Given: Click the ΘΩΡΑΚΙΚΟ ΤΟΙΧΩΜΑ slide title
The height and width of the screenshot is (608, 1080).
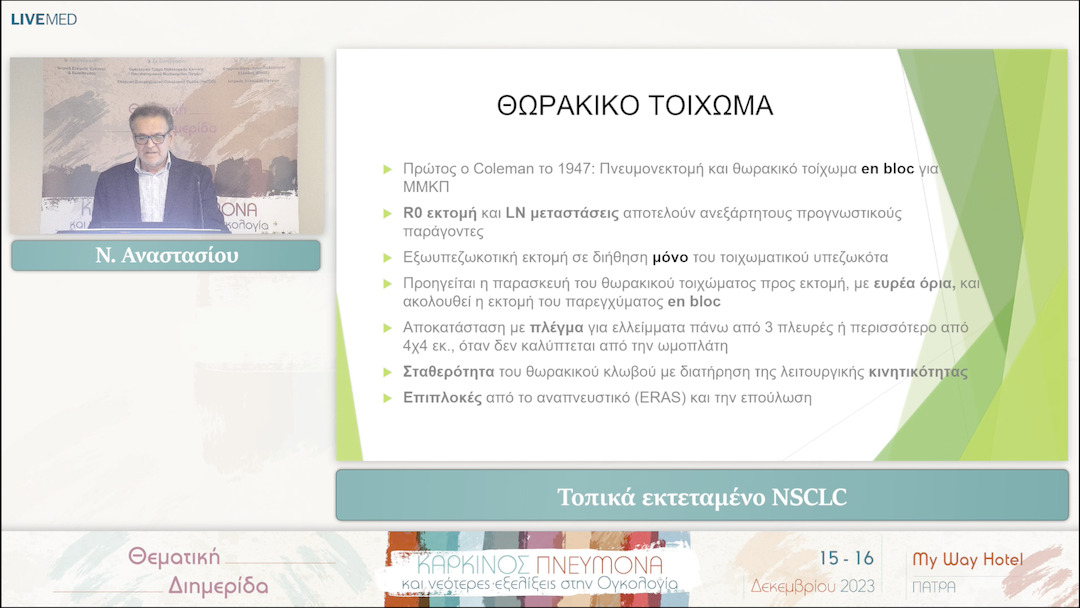Looking at the screenshot, I should [x=635, y=107].
